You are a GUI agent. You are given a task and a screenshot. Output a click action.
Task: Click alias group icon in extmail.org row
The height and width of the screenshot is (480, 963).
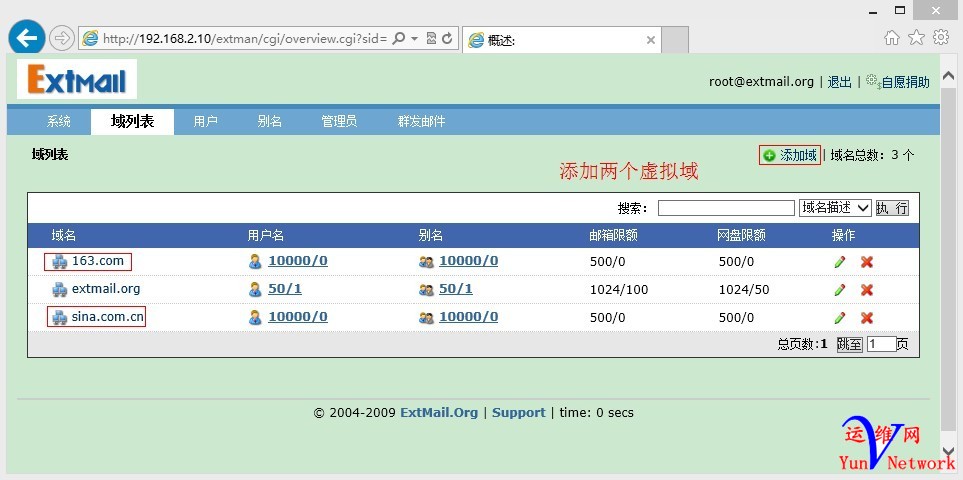(426, 290)
